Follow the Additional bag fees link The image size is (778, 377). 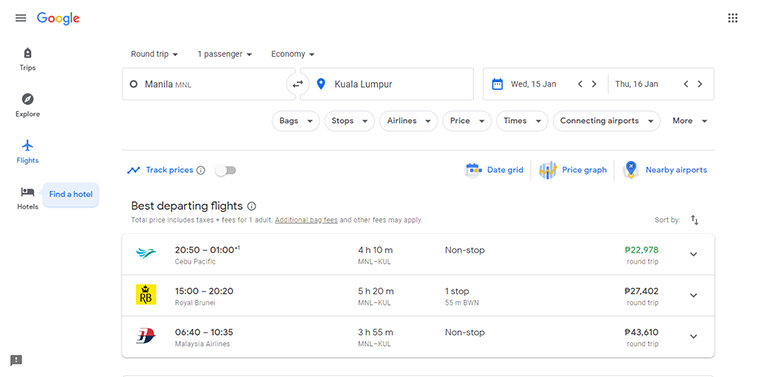306,220
